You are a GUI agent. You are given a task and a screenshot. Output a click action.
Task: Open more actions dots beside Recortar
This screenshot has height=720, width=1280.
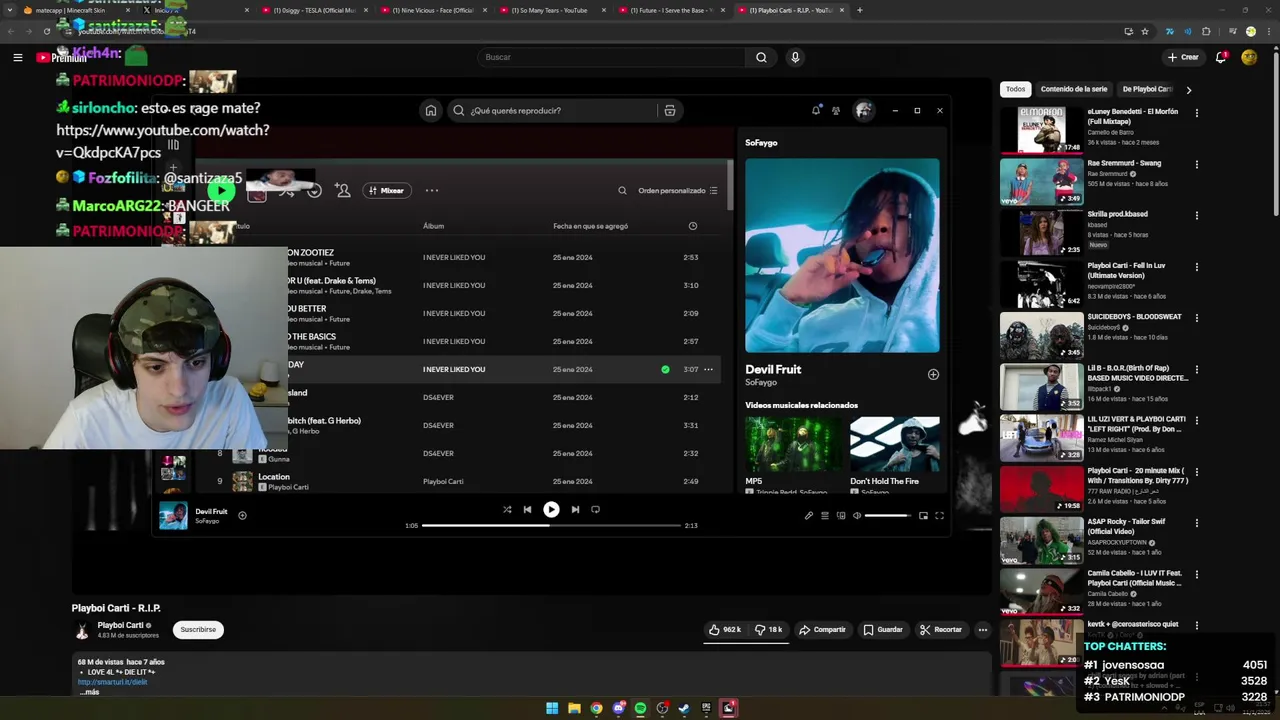tap(983, 630)
